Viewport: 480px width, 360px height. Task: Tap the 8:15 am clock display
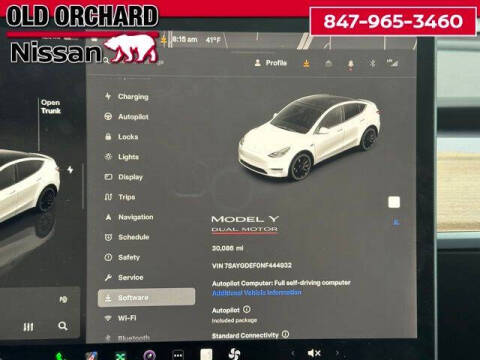(185, 39)
